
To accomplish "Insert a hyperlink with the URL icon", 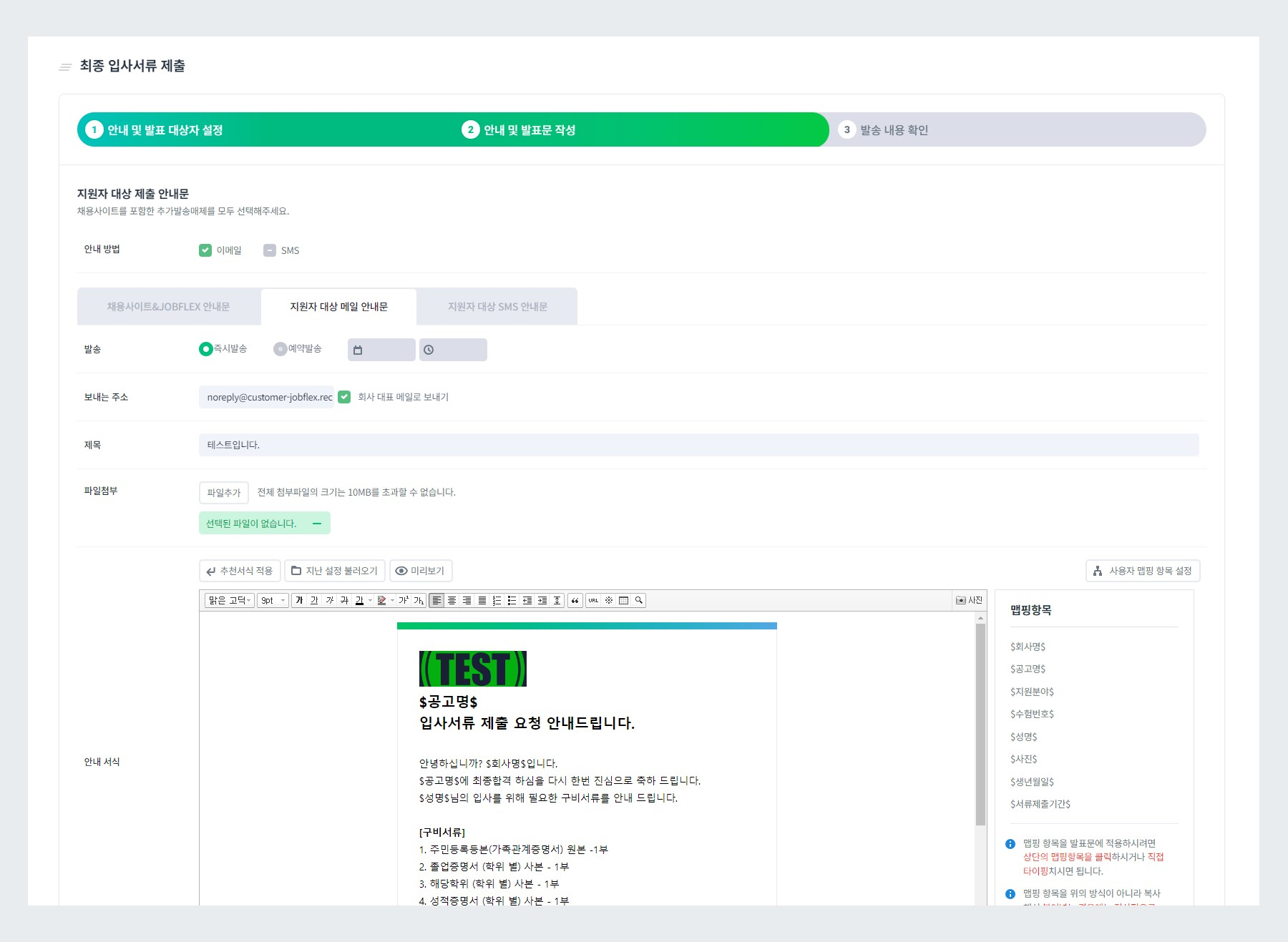I will tap(593, 600).
